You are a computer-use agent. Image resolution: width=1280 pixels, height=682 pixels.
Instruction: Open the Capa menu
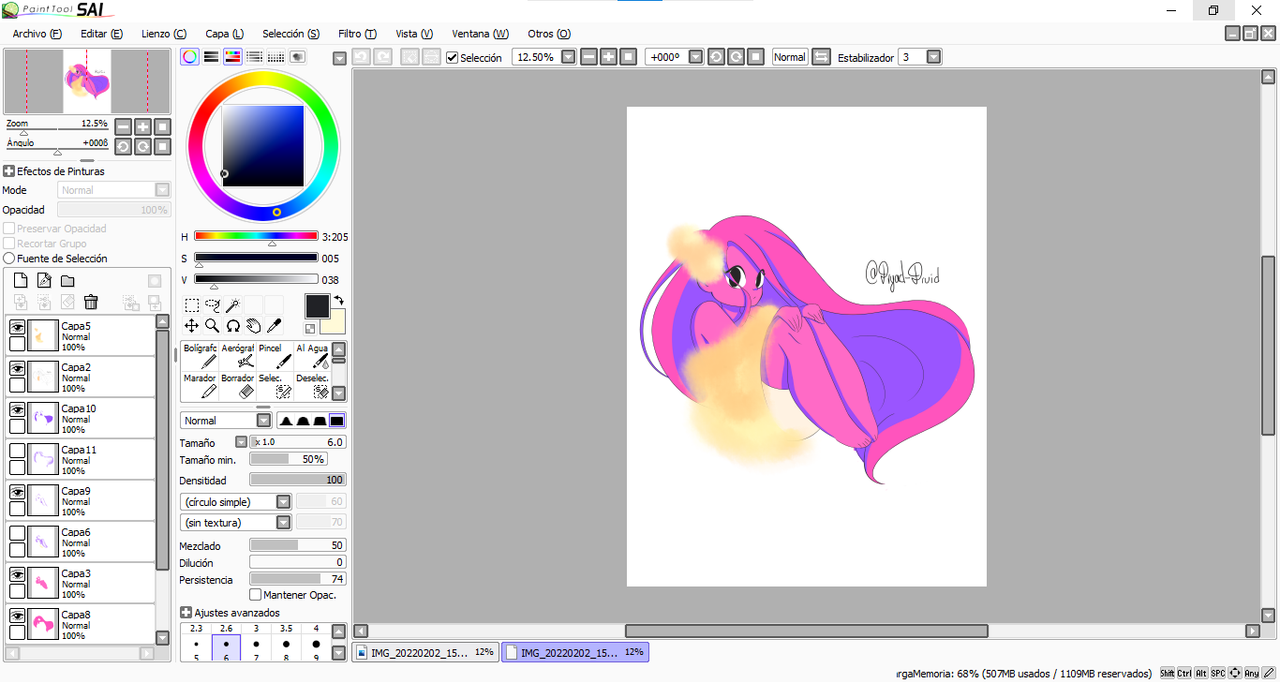tap(224, 33)
